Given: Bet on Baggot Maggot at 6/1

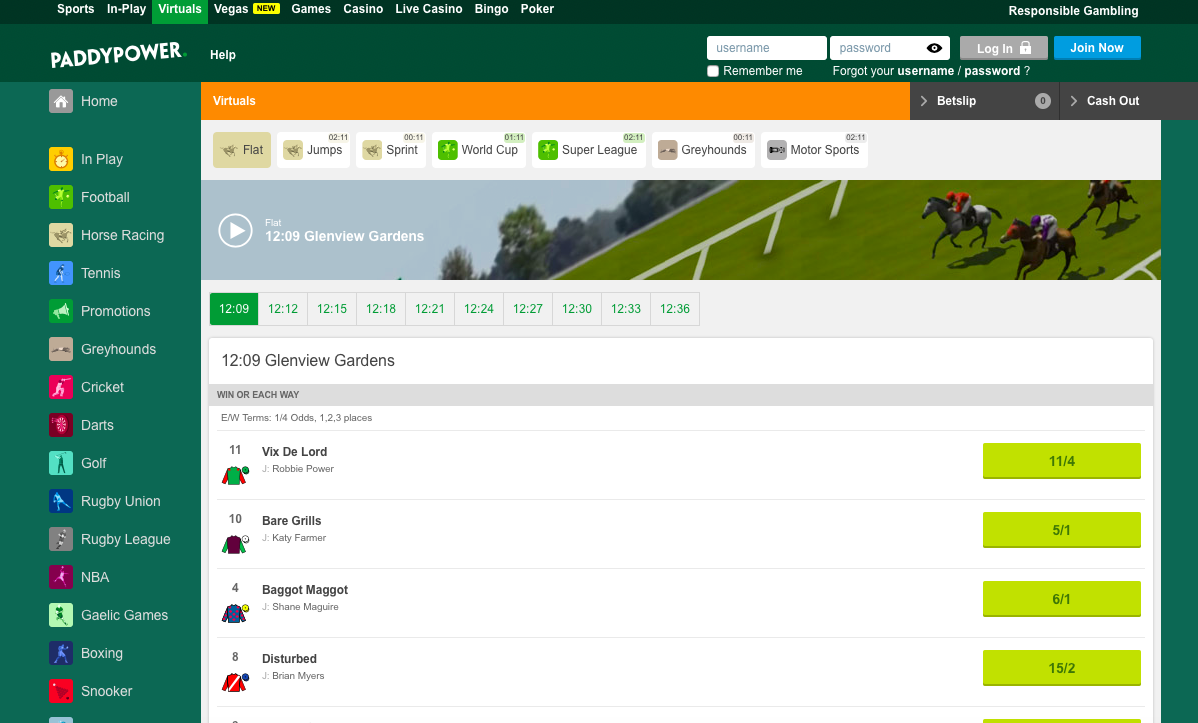Looking at the screenshot, I should click(1061, 598).
